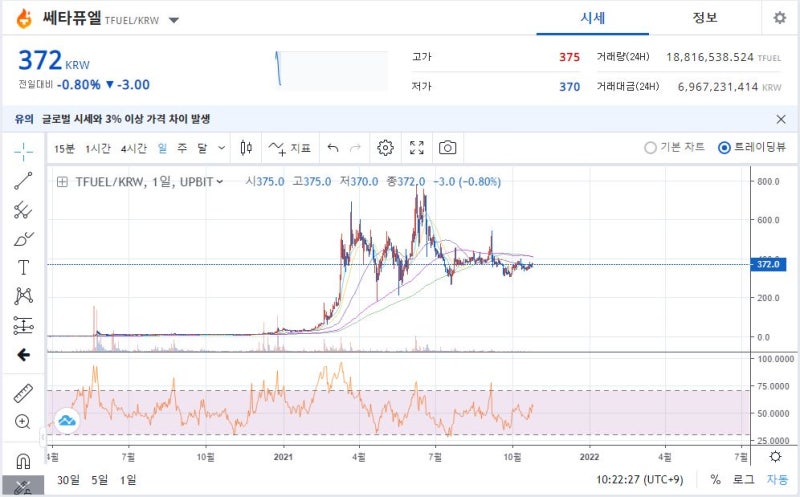
Task: Open the candlestick chart type selector
Action: point(246,148)
